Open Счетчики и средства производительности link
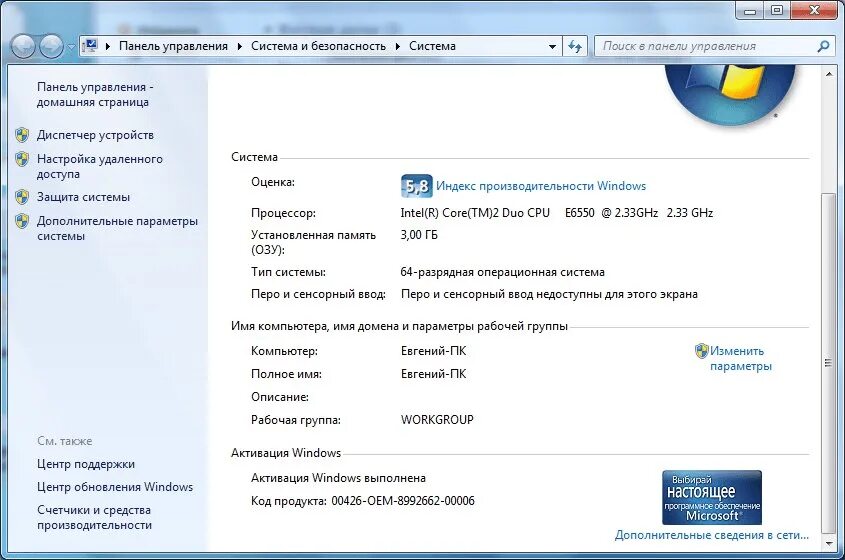 pos(94,517)
